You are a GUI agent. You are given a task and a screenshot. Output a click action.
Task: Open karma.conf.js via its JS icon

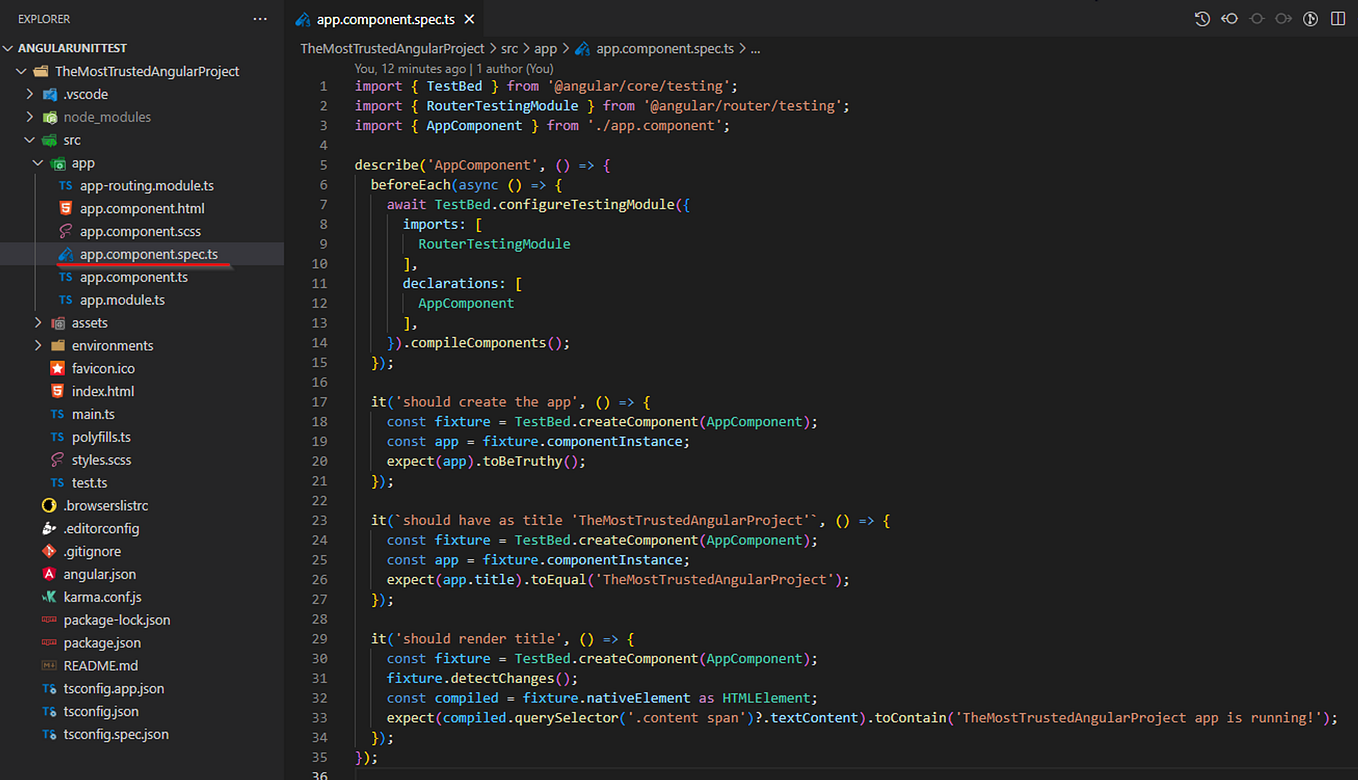(51, 596)
